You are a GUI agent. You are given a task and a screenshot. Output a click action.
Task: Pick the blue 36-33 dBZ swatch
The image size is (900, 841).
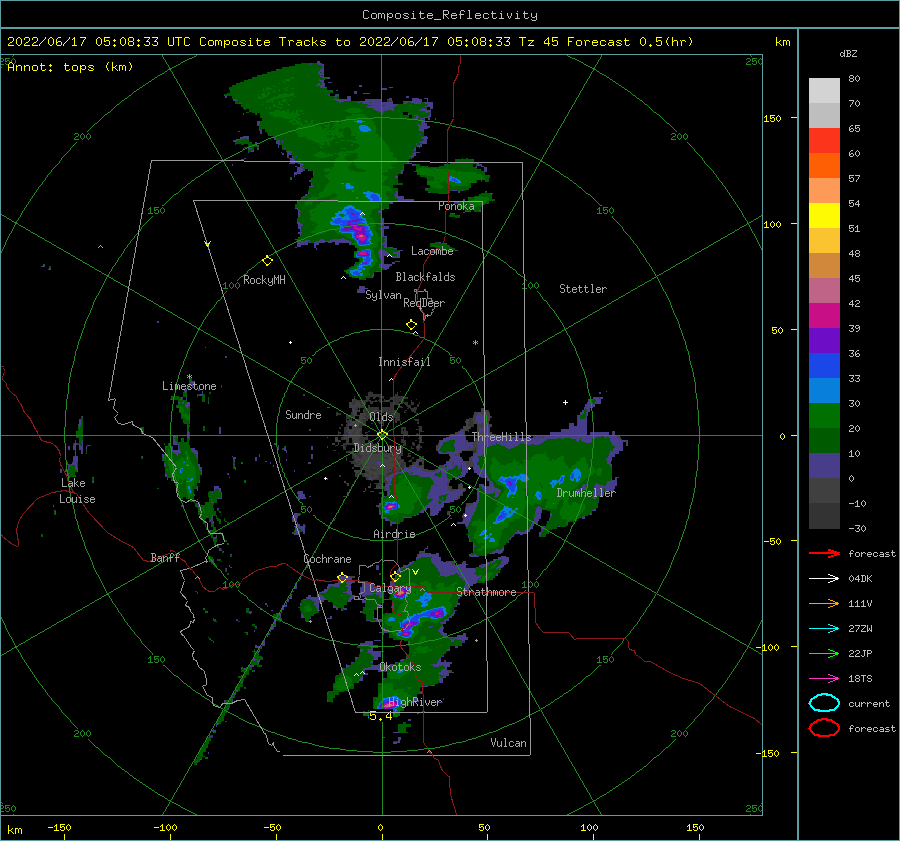pos(824,366)
